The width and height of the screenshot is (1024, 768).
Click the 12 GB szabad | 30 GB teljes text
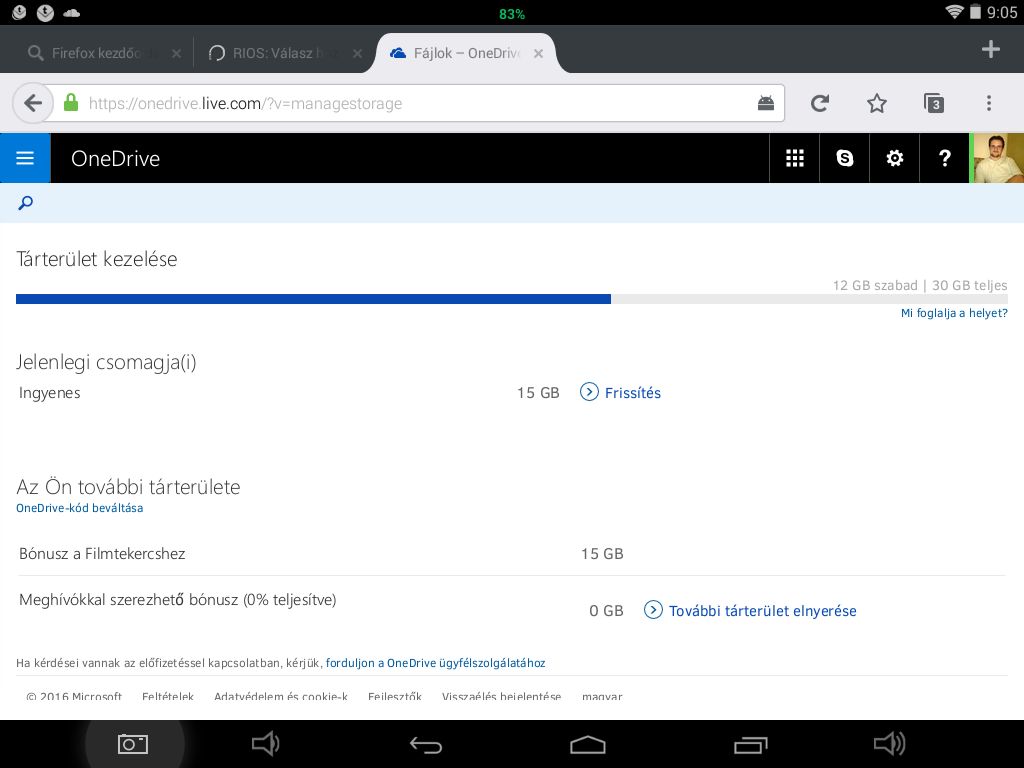(920, 285)
